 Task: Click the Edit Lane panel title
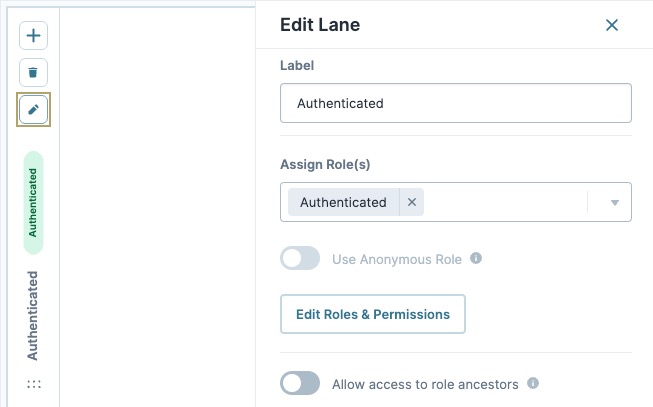[320, 25]
